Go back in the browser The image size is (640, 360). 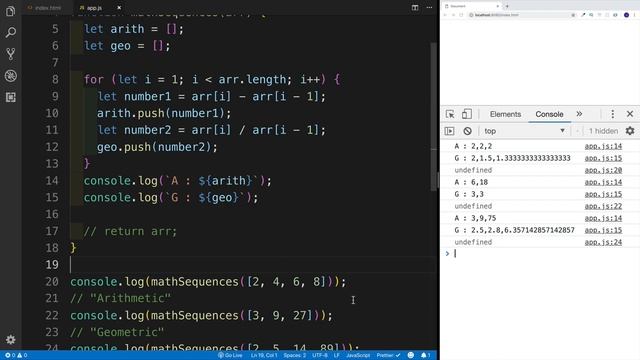click(445, 15)
